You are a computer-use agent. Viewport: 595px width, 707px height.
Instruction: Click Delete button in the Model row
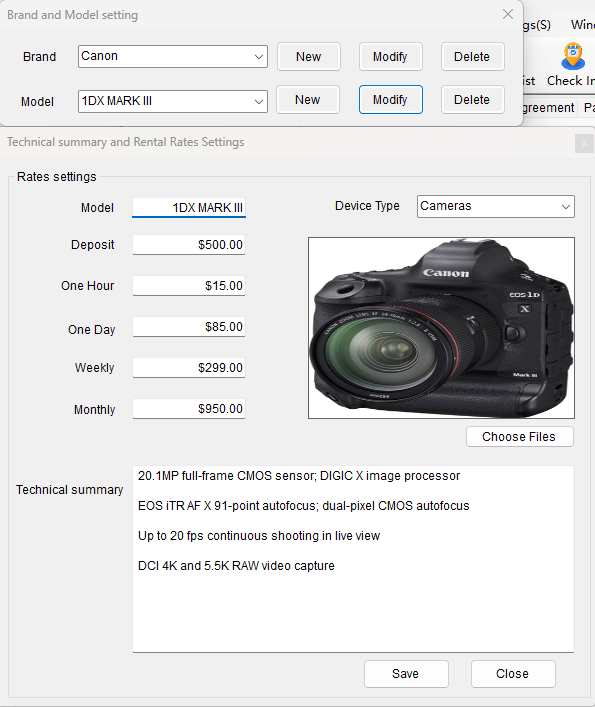472,100
